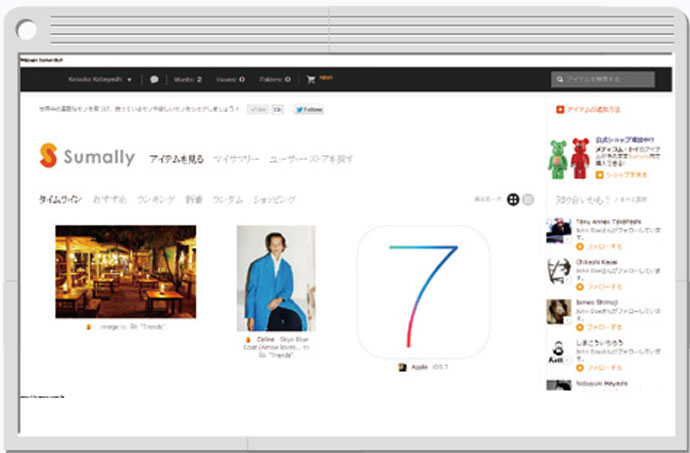The width and height of the screenshot is (690, 453).
Task: Open the Folders count in top bar
Action: pos(275,80)
